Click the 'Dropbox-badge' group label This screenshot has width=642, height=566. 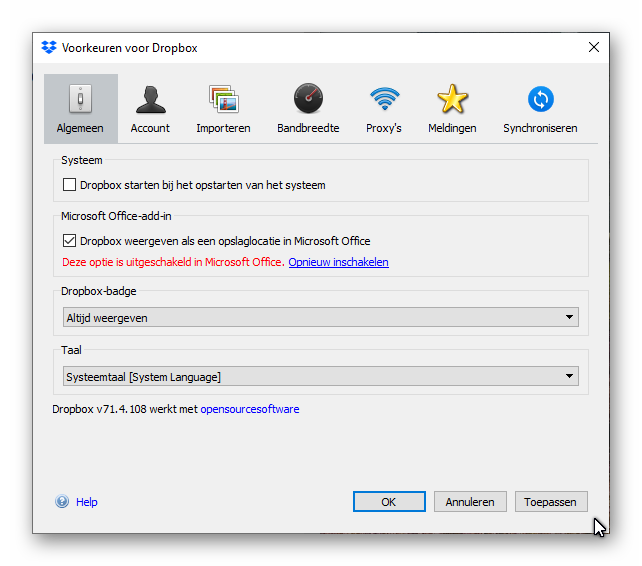[x=99, y=291]
